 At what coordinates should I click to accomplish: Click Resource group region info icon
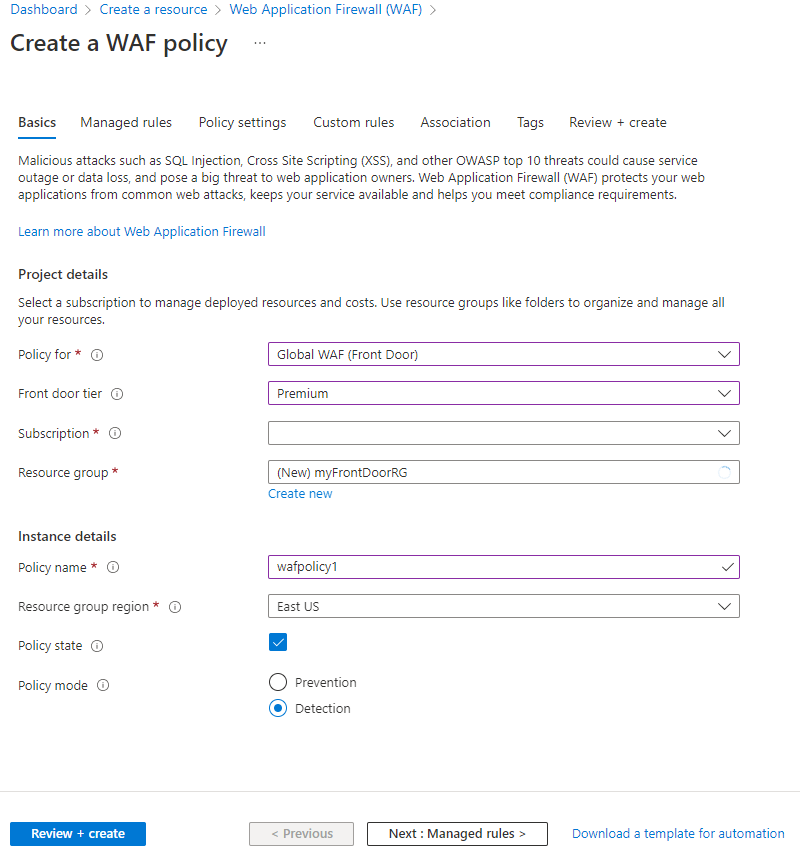tap(175, 607)
